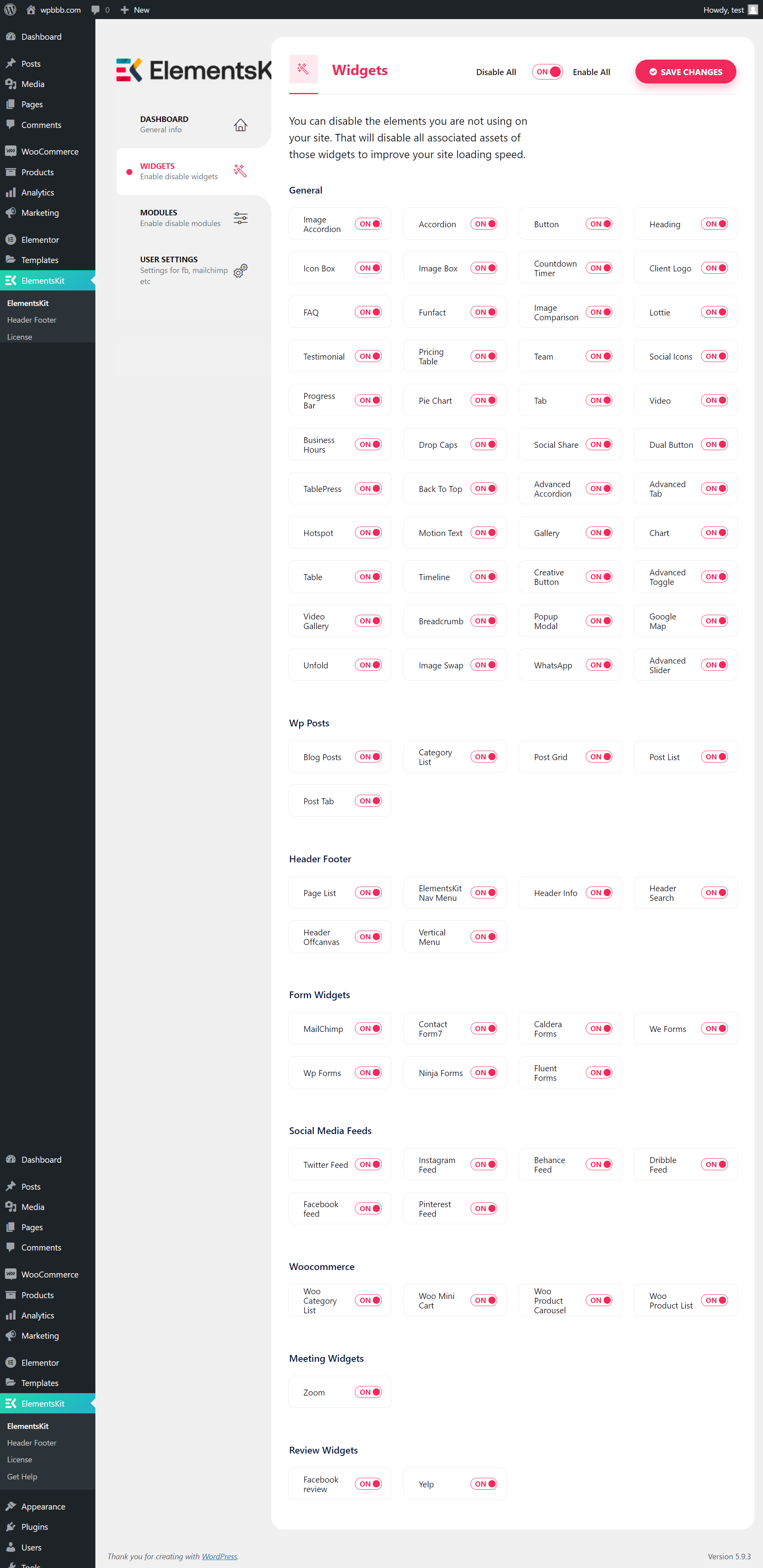Click the User Settings gear icon
The height and width of the screenshot is (1568, 763).
click(240, 271)
